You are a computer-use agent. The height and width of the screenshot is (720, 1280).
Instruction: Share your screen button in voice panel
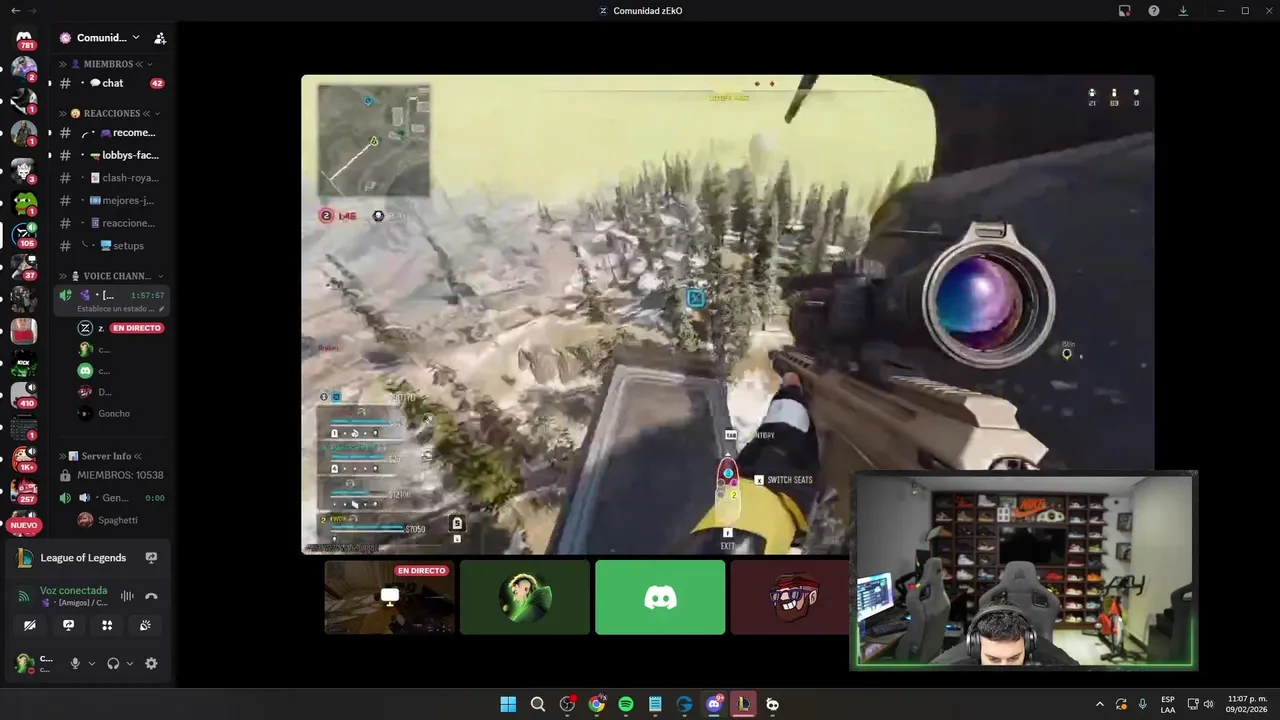[68, 625]
